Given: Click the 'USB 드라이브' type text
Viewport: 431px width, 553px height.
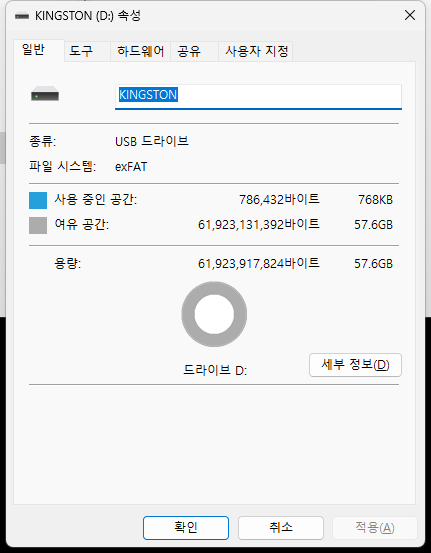Looking at the screenshot, I should tap(152, 141).
